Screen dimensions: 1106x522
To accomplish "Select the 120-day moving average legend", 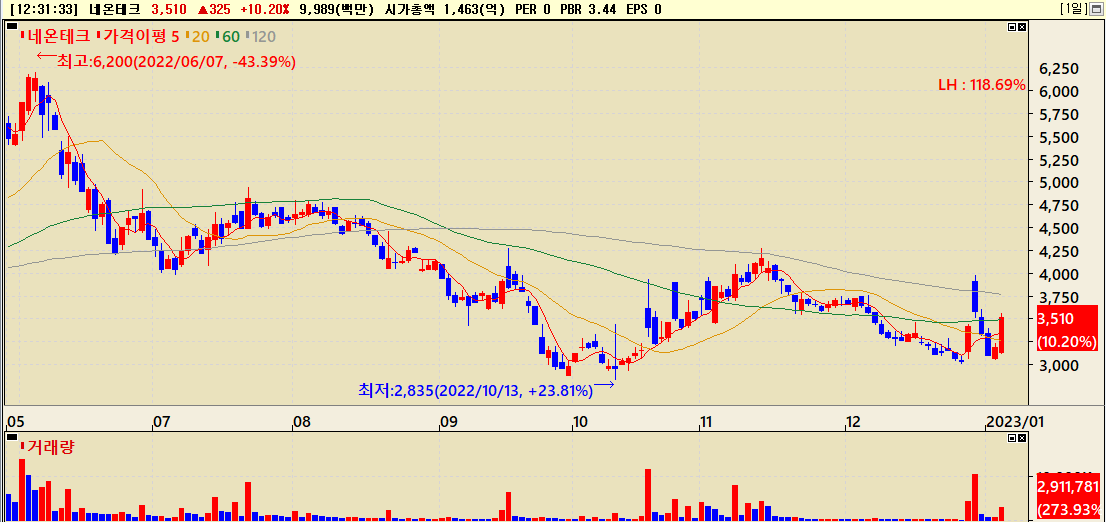I will tap(260, 35).
